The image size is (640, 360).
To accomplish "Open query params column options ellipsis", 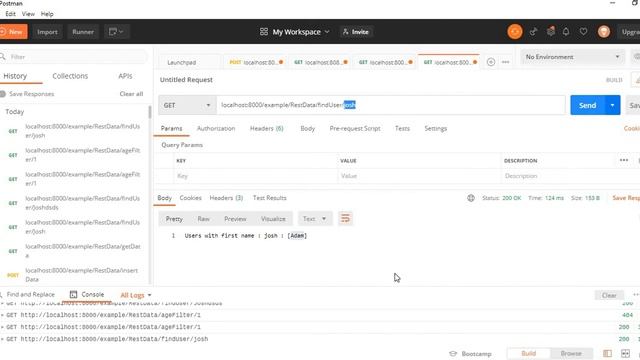I will 624,160.
